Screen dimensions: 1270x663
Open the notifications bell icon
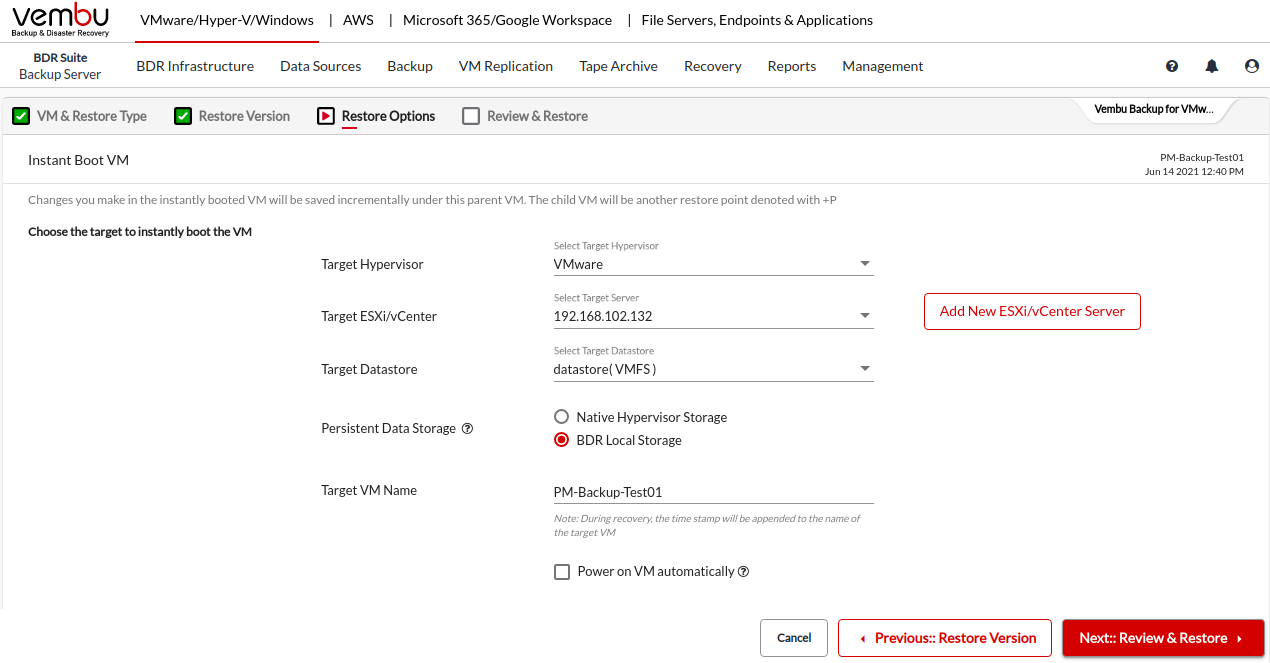1212,66
